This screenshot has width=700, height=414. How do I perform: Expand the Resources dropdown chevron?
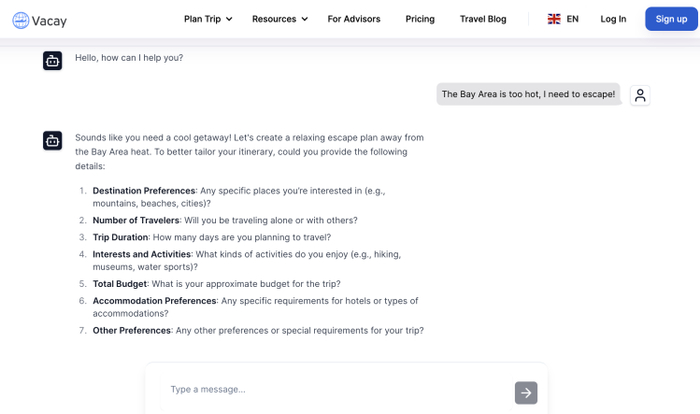pos(304,19)
